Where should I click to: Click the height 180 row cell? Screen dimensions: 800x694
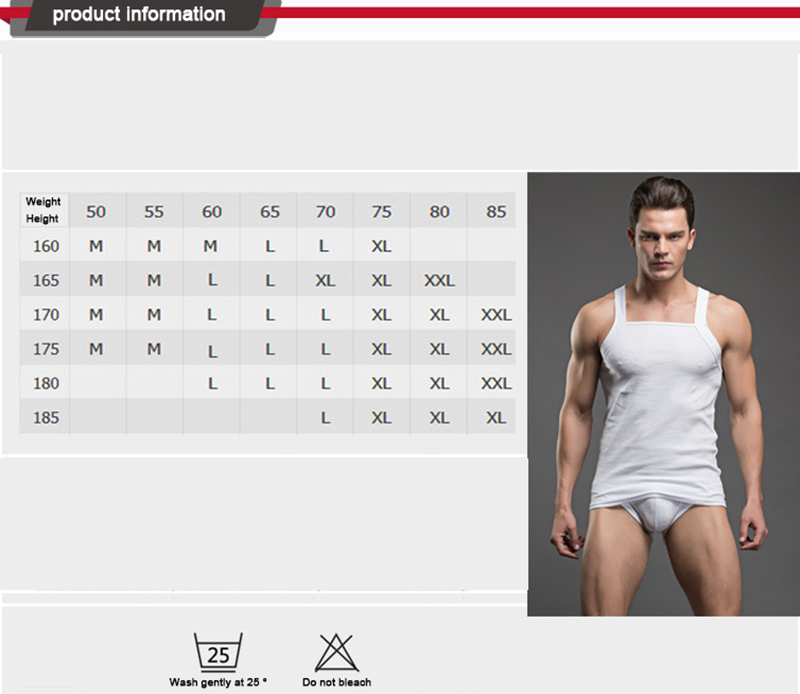tap(44, 383)
